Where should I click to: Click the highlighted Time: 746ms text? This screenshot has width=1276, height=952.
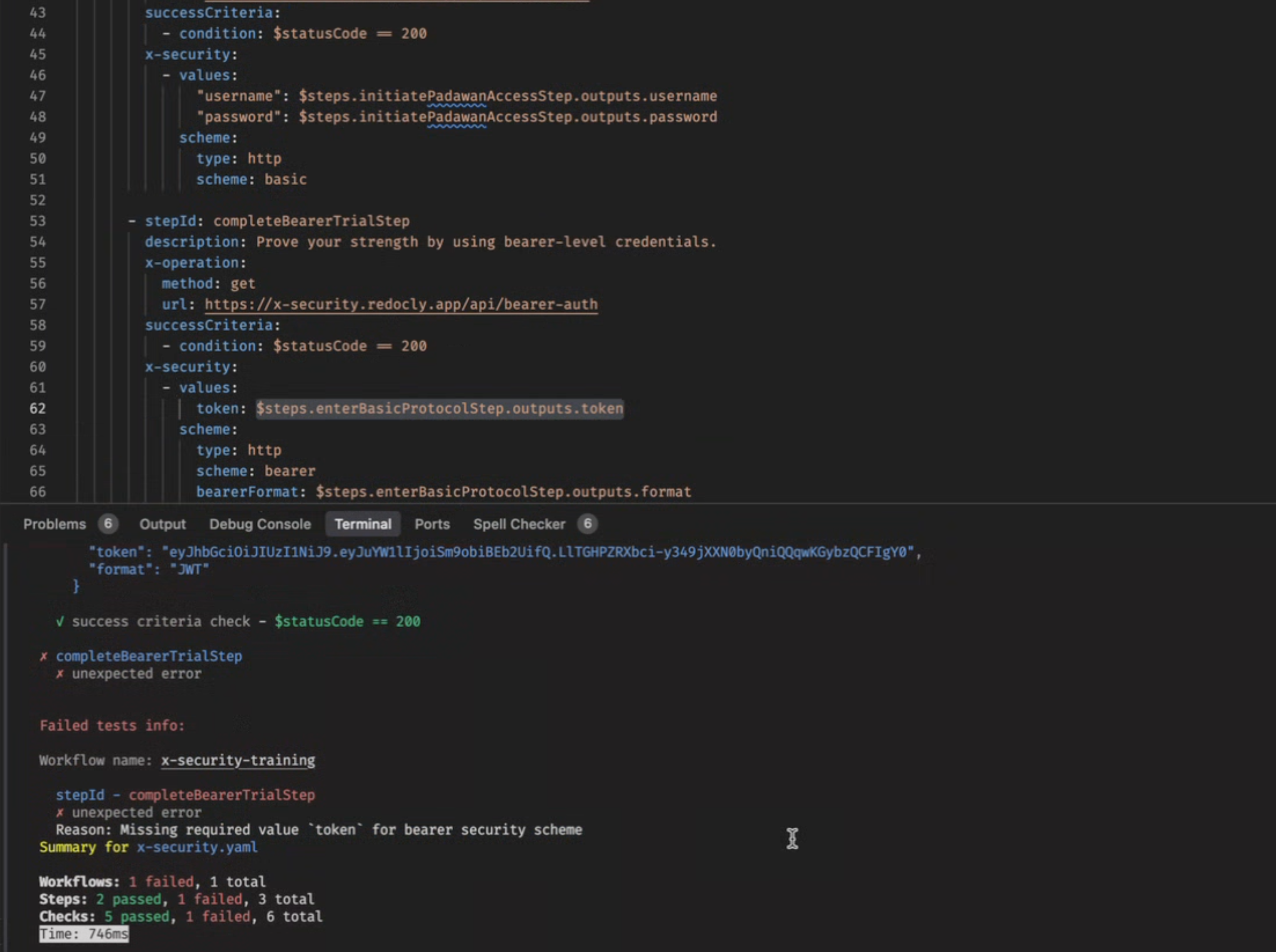pyautogui.click(x=84, y=934)
